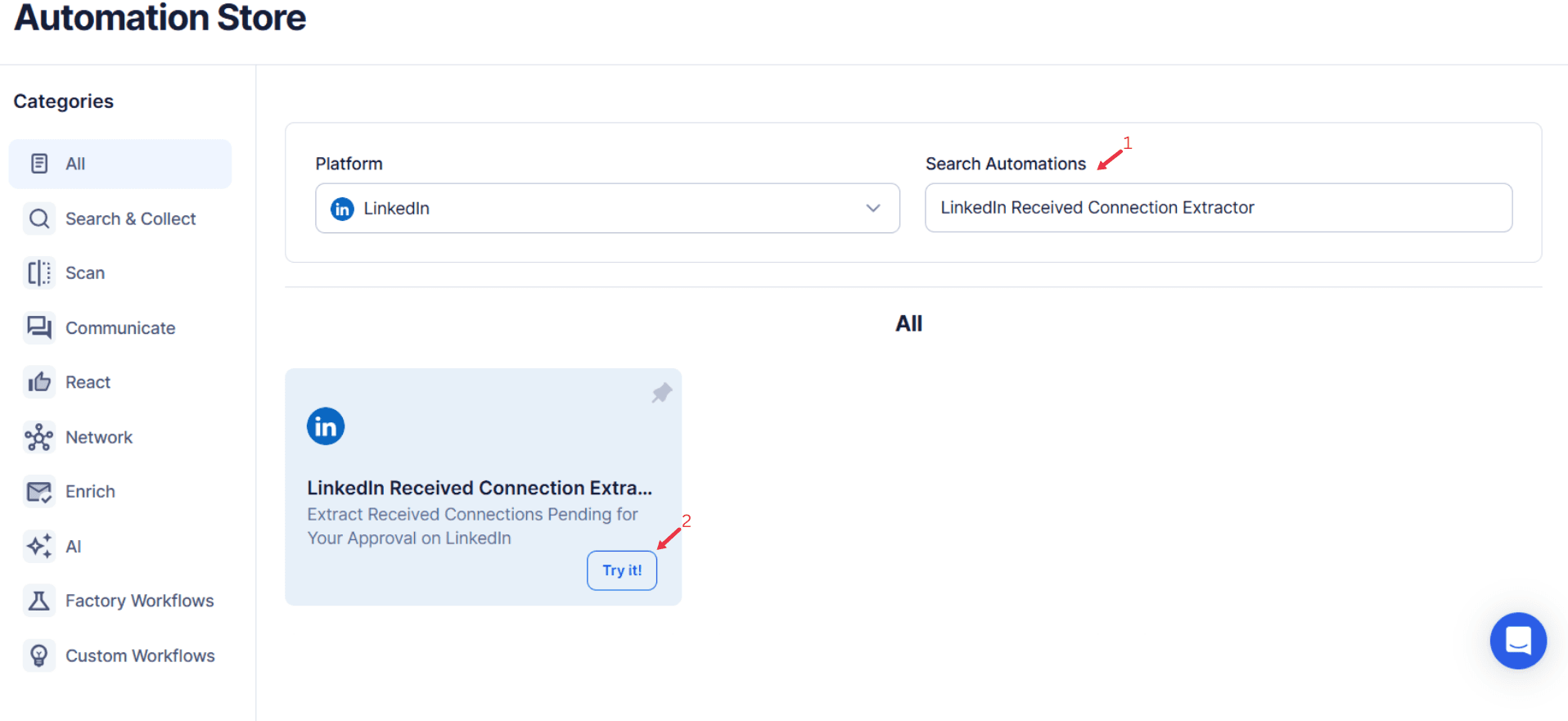Screen dimensions: 1568x721
Task: Click the LinkedIn icon inside the Platform selector
Action: (x=341, y=208)
